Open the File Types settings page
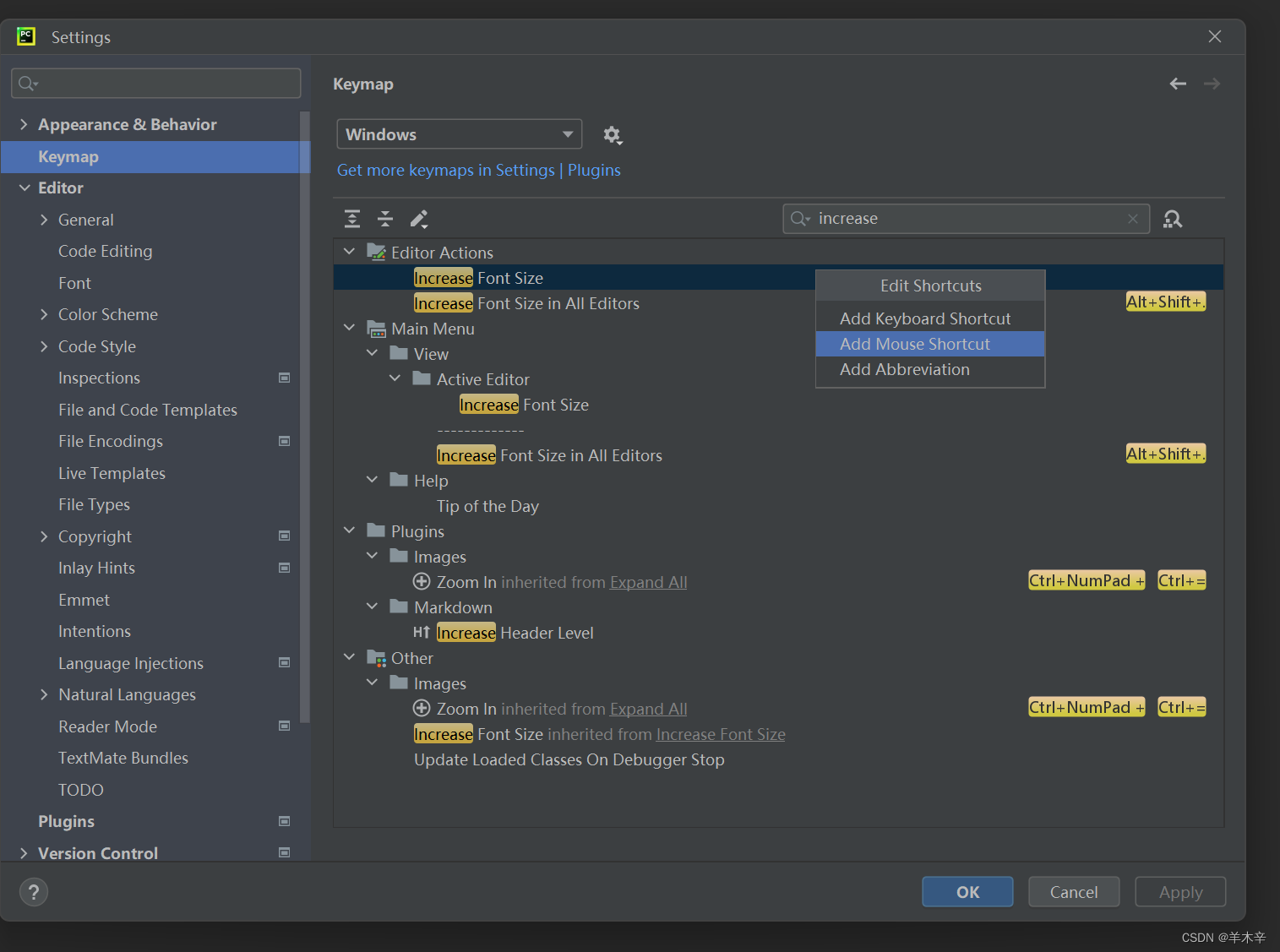The image size is (1280, 952). point(94,504)
